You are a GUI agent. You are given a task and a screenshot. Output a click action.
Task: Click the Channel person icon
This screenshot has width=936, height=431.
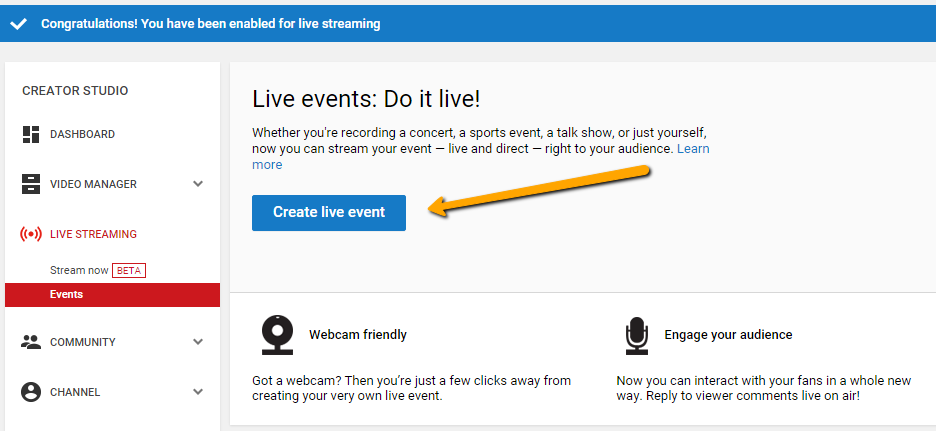pyautogui.click(x=31, y=392)
